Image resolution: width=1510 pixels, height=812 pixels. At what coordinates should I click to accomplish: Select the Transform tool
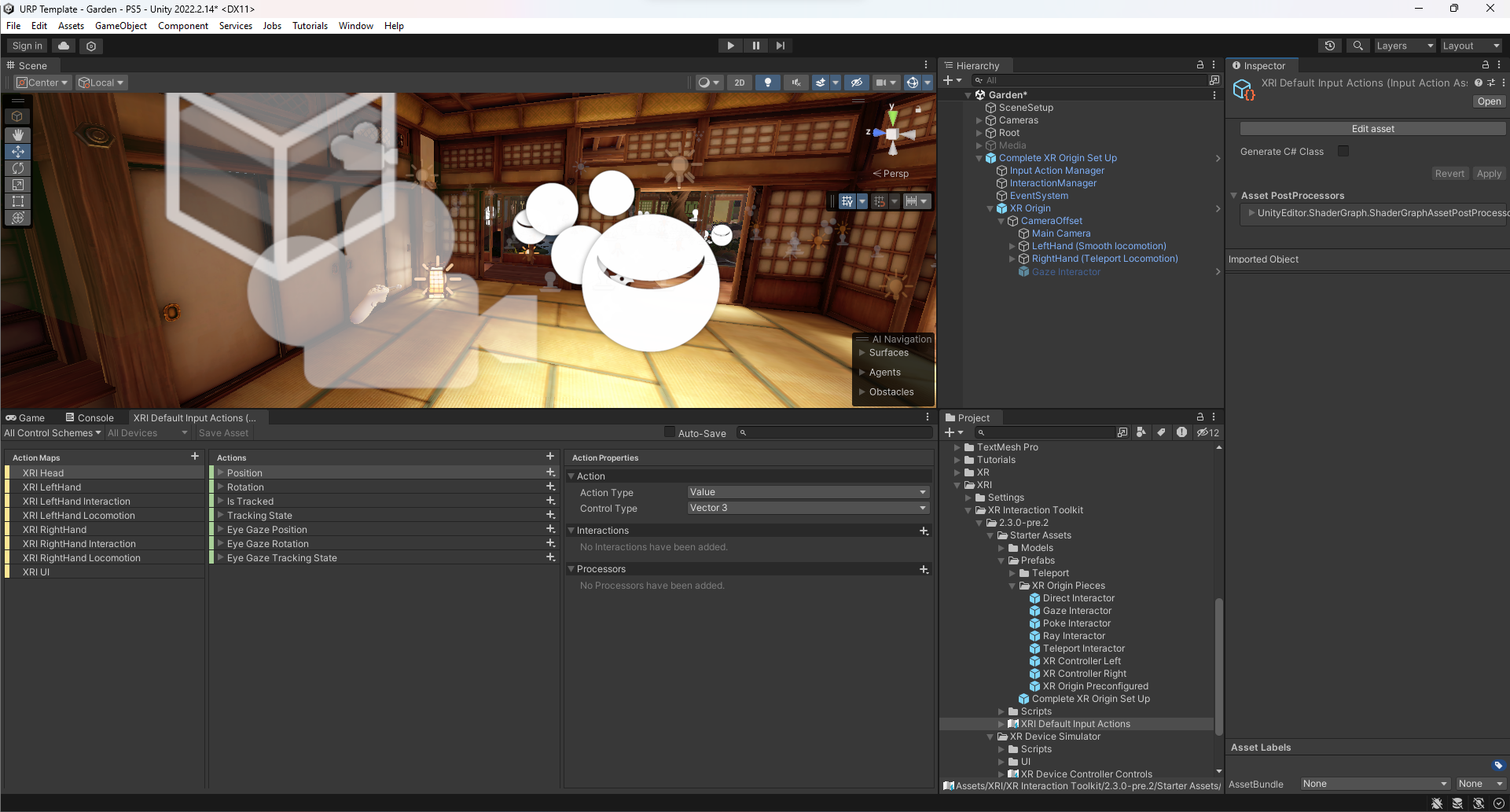(18, 218)
